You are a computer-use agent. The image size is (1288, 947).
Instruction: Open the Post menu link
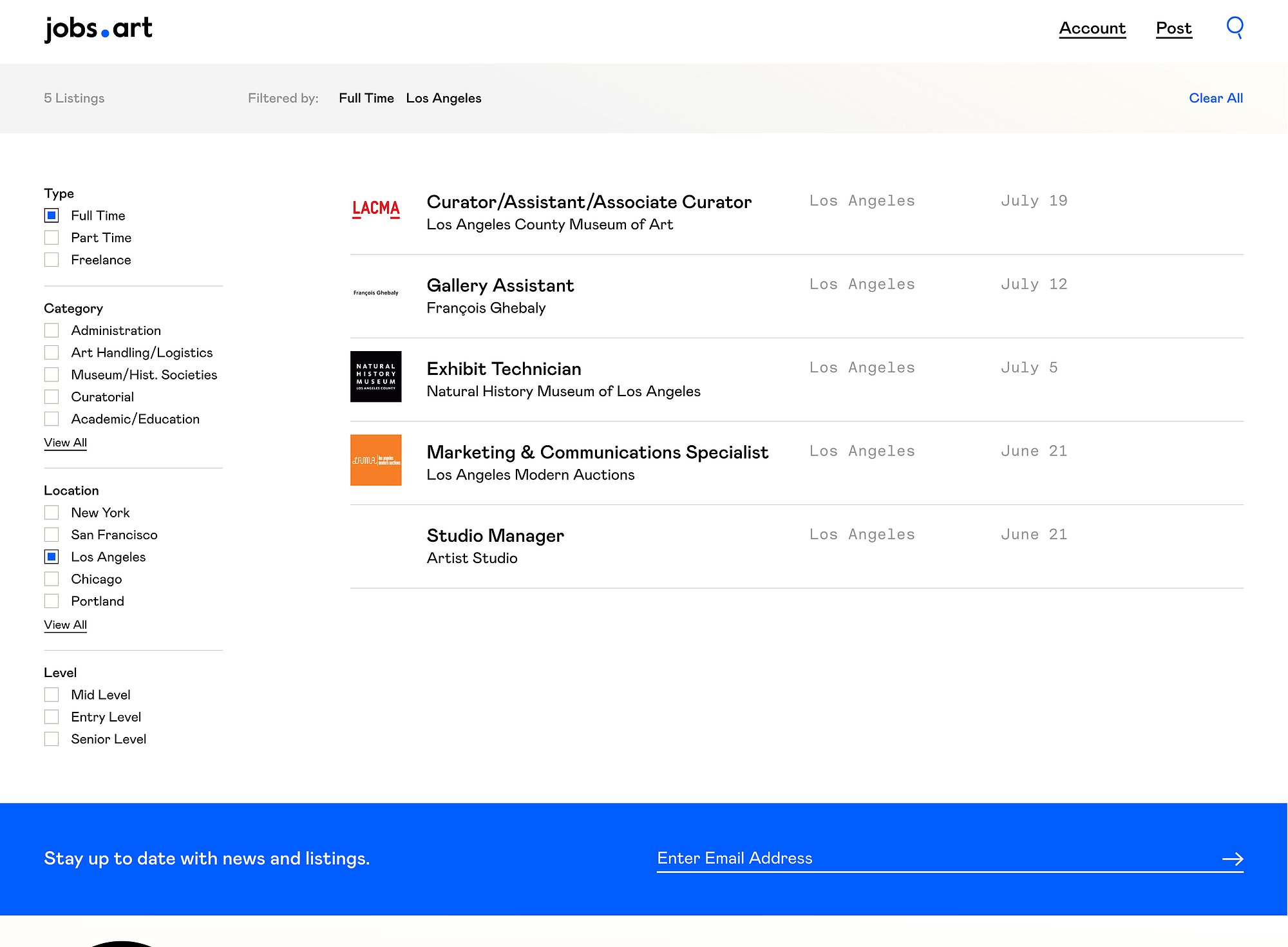[x=1173, y=28]
